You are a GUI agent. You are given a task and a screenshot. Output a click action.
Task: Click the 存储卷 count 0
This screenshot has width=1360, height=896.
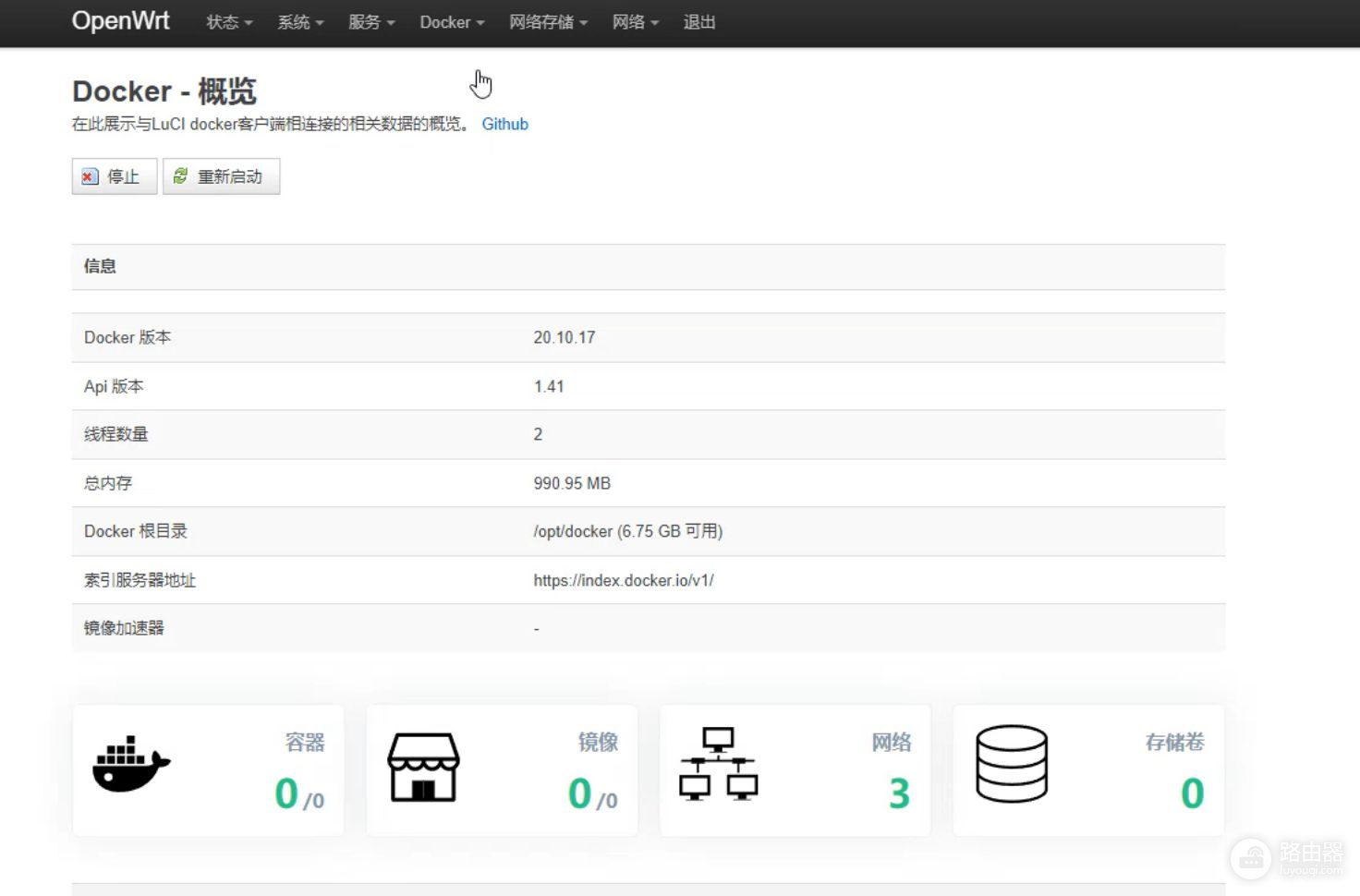click(x=1192, y=793)
